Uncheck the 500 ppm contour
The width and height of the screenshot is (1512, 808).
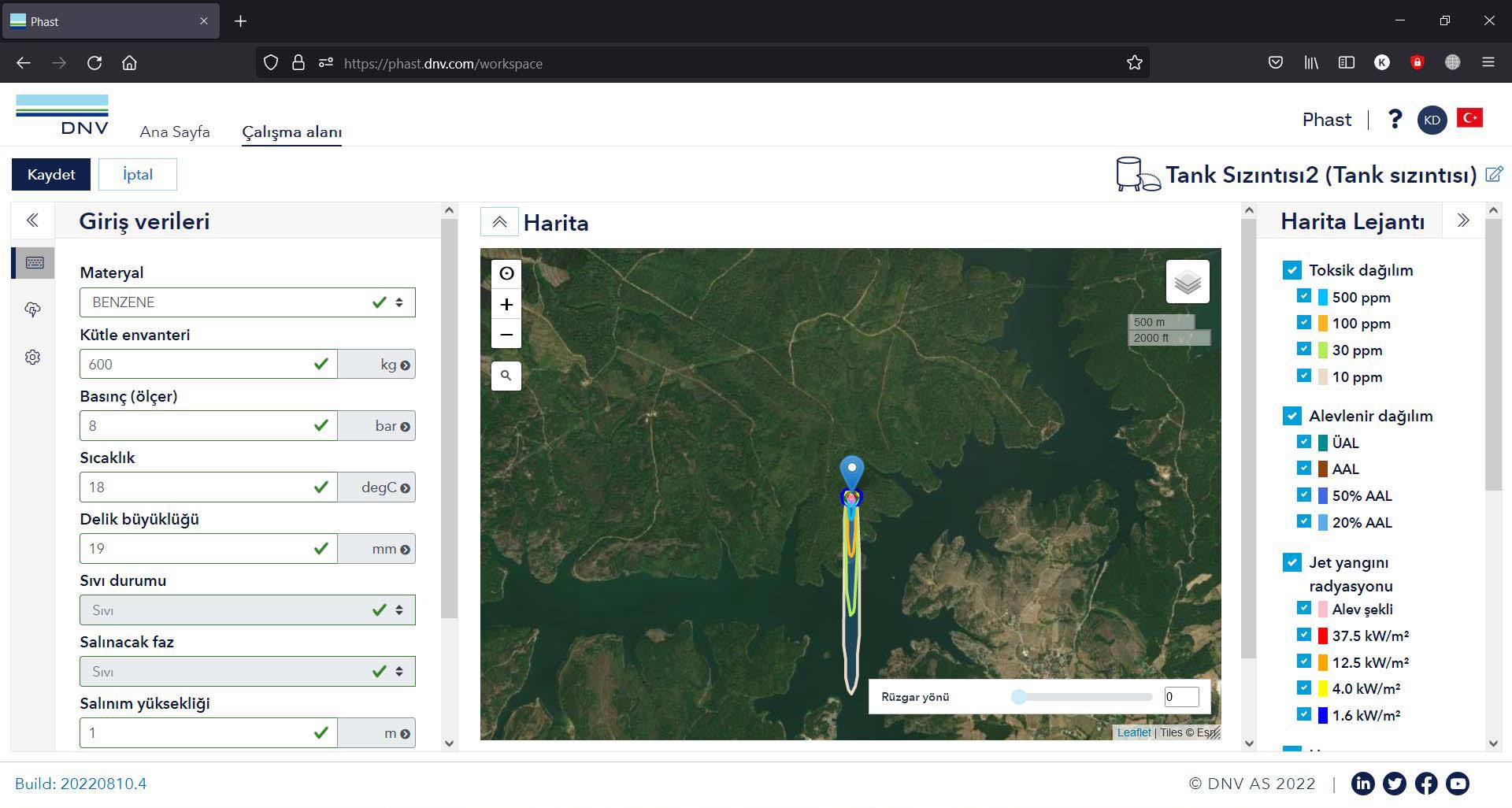click(x=1304, y=296)
